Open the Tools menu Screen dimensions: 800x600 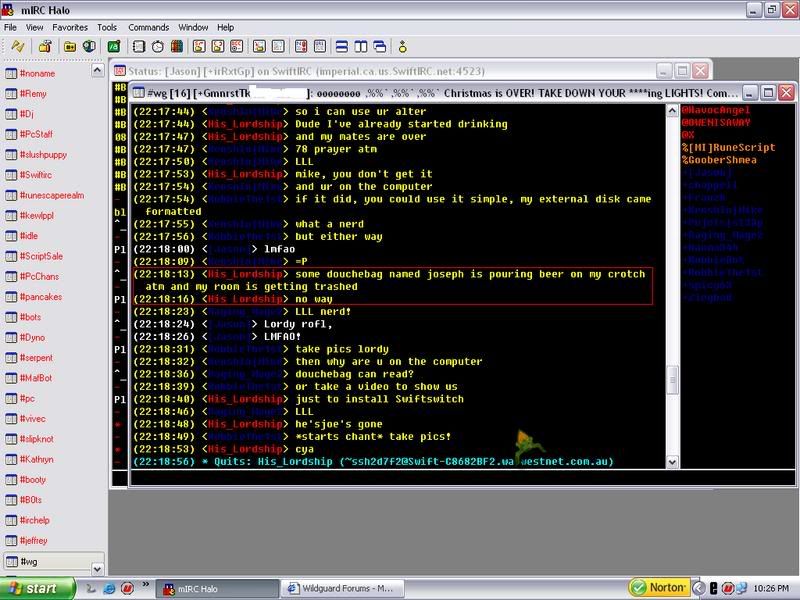[107, 27]
